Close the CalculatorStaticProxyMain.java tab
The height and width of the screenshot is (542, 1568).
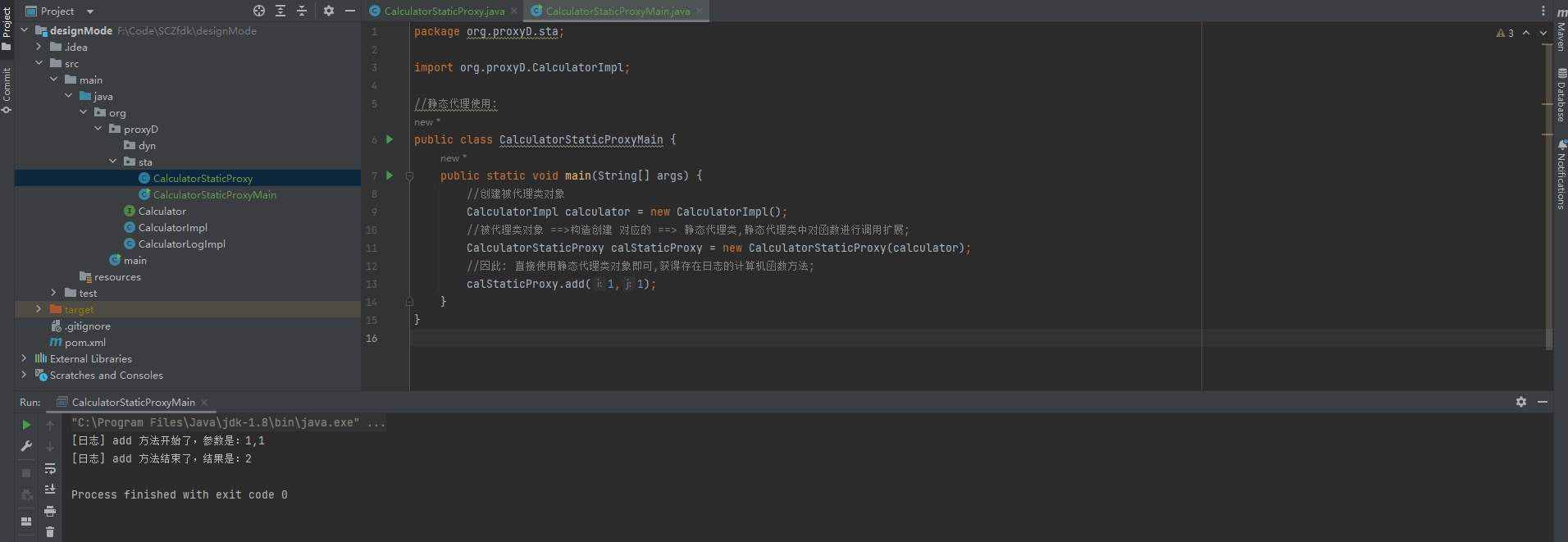click(x=700, y=11)
